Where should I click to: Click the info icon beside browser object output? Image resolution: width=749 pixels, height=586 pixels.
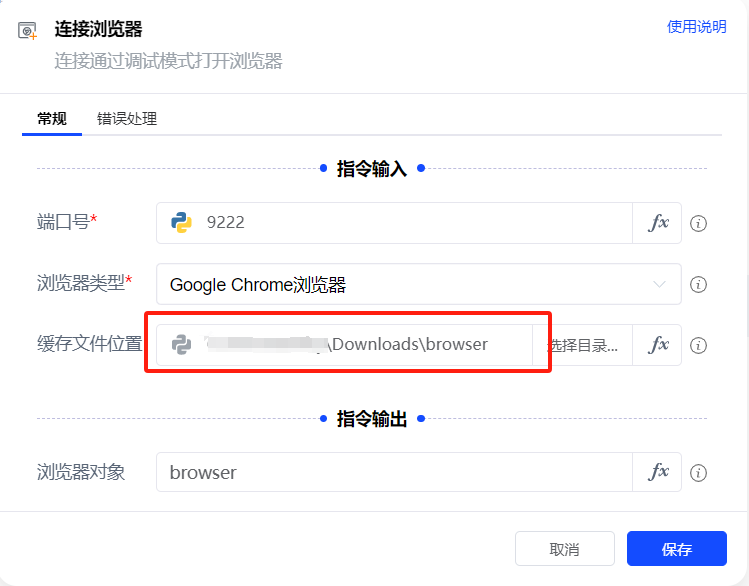[699, 473]
